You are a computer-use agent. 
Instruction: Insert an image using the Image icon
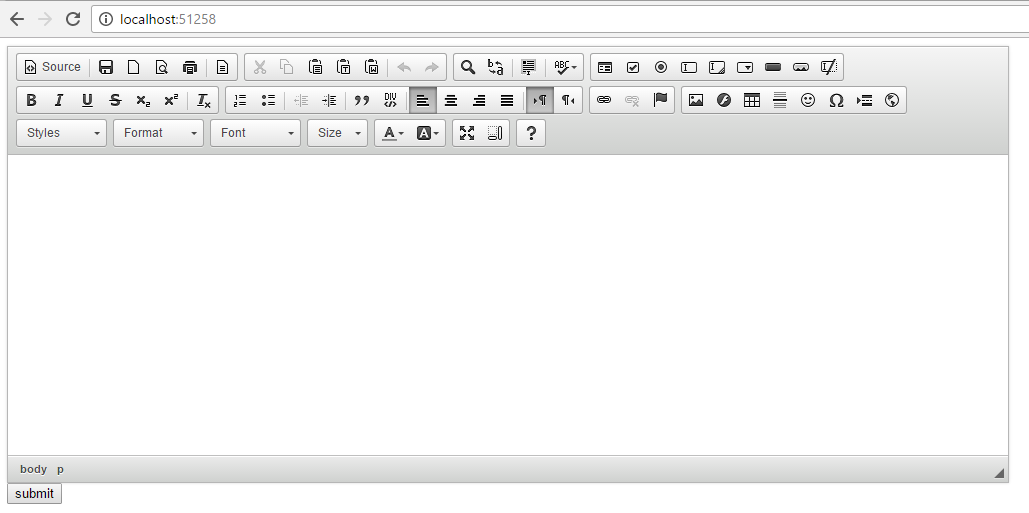pos(696,100)
